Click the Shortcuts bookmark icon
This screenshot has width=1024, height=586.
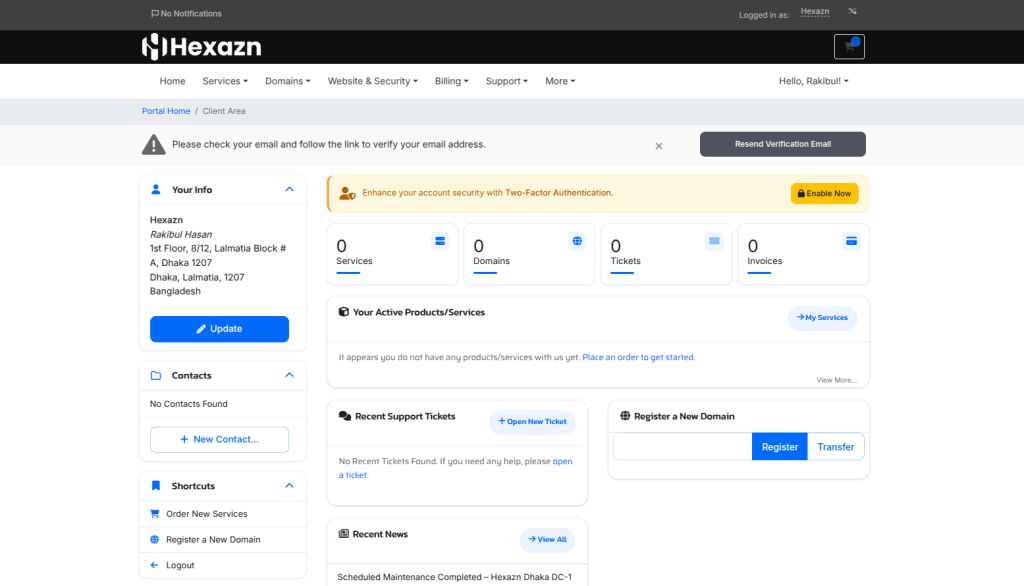coord(155,486)
